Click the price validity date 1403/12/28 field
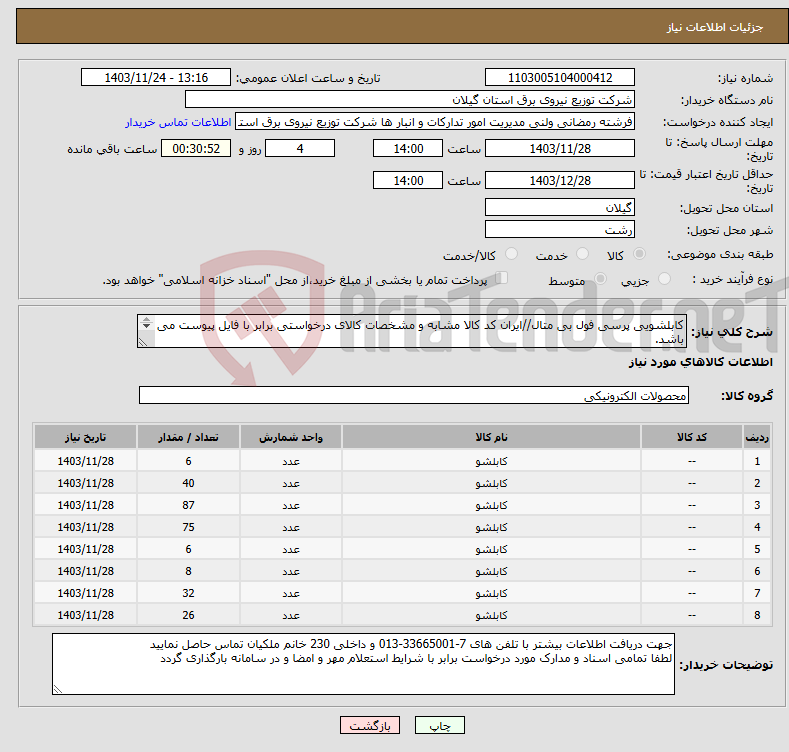789x752 pixels. 560,180
